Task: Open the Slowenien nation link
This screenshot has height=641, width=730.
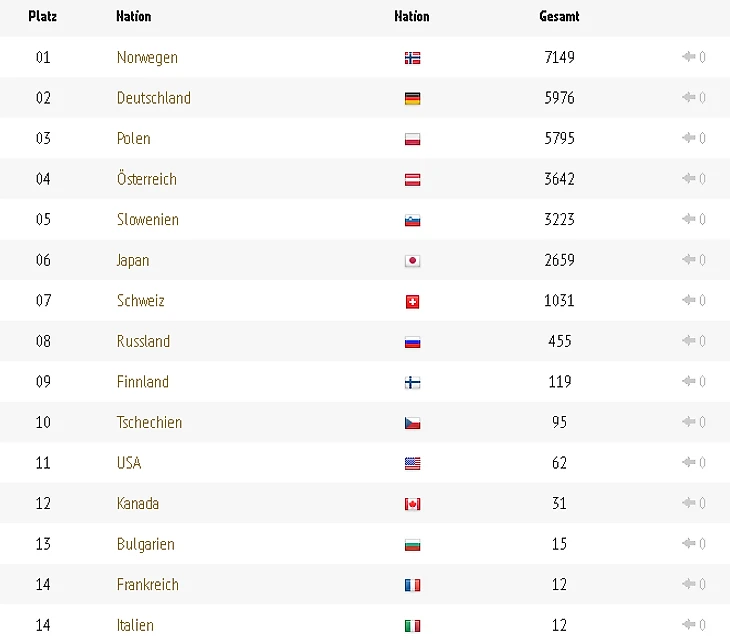Action: 147,219
